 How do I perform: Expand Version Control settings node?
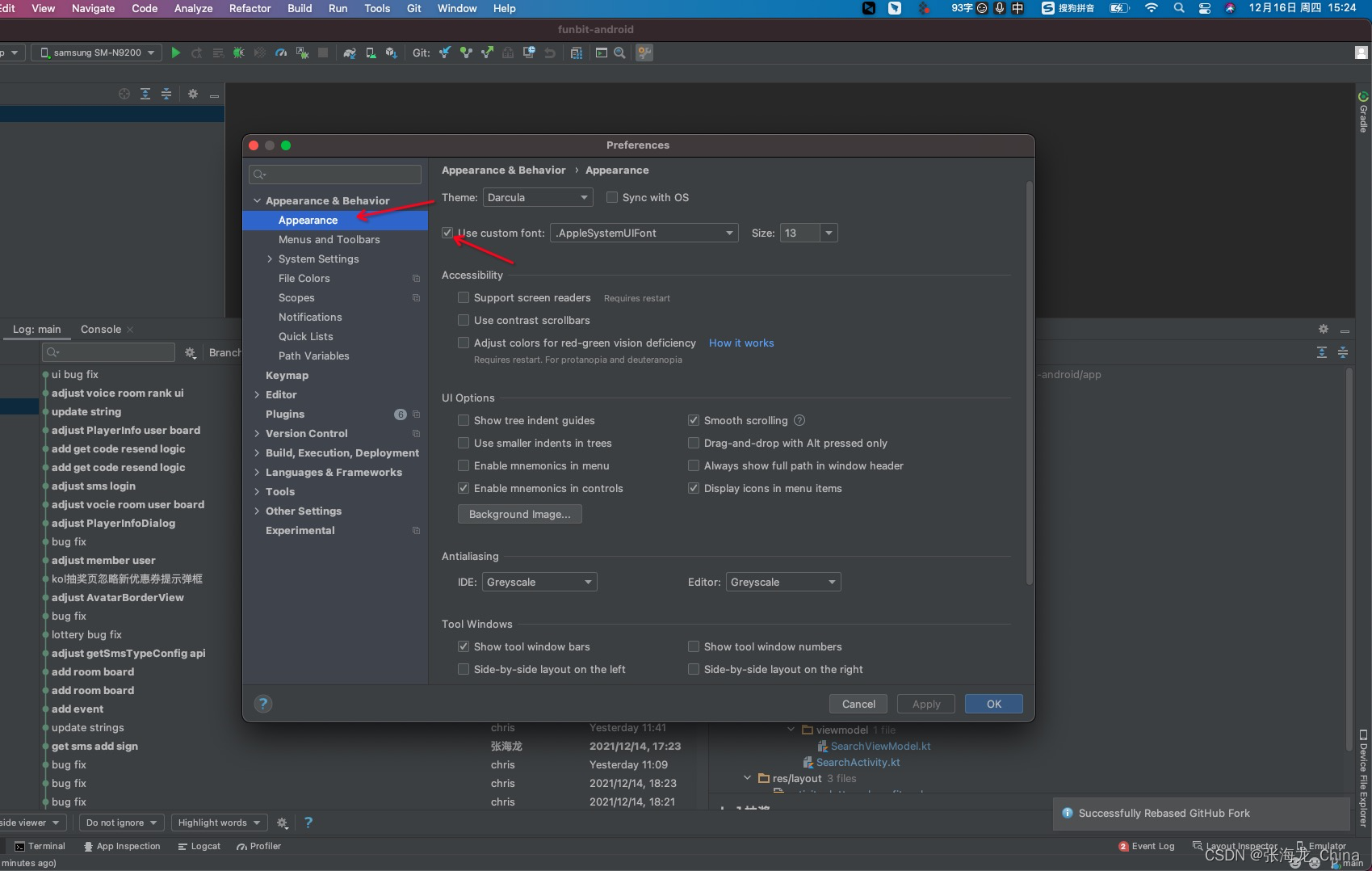click(x=257, y=433)
